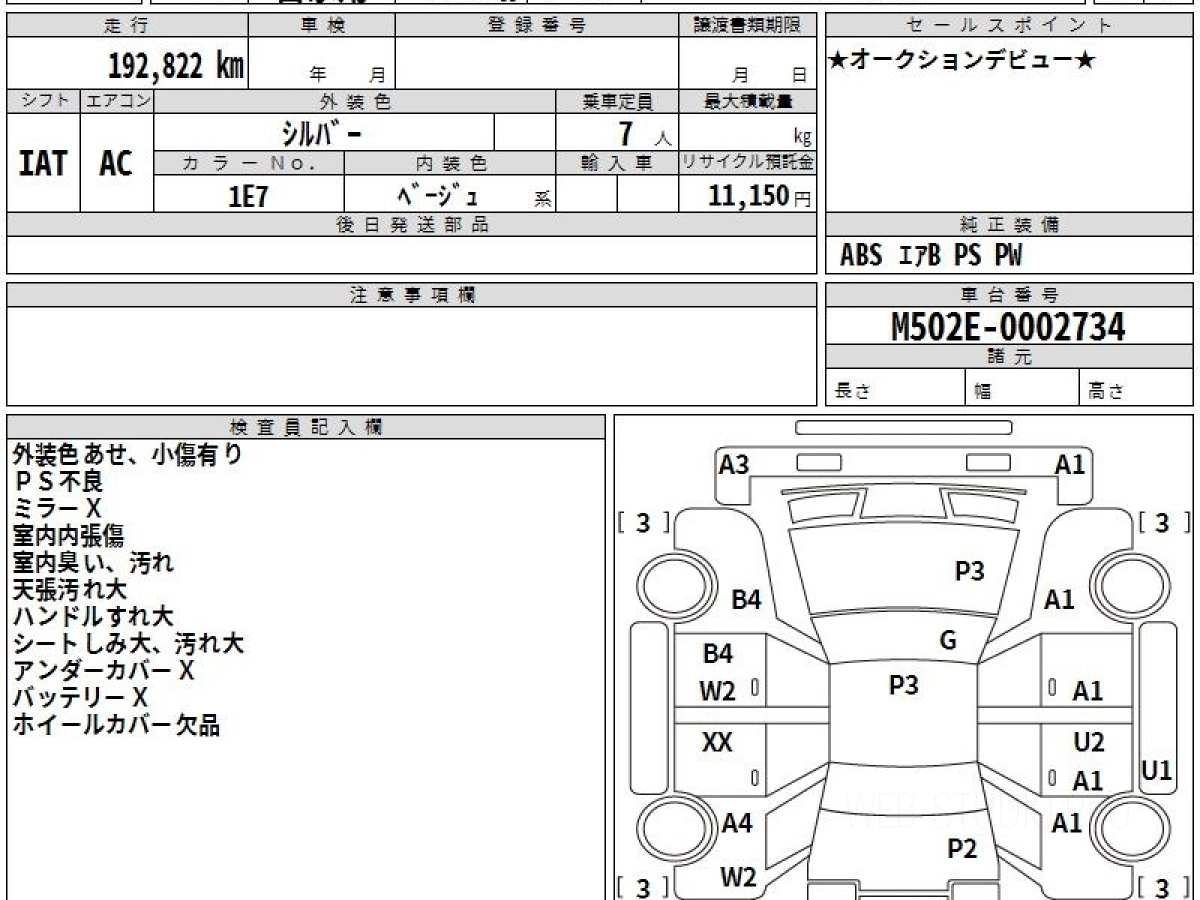Viewport: 1200px width, 900px height.
Task: Click the G mark on the windshield
Action: tap(948, 641)
